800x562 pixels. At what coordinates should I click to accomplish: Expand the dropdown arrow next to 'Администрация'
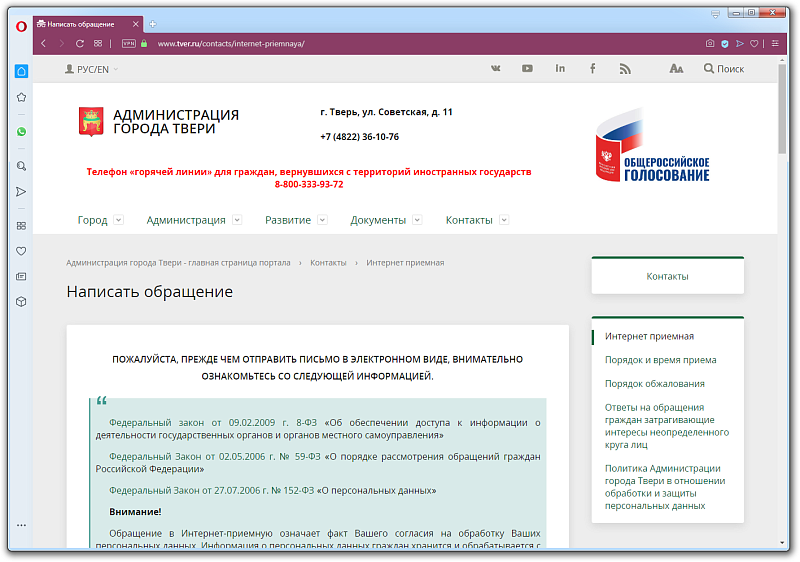click(237, 220)
